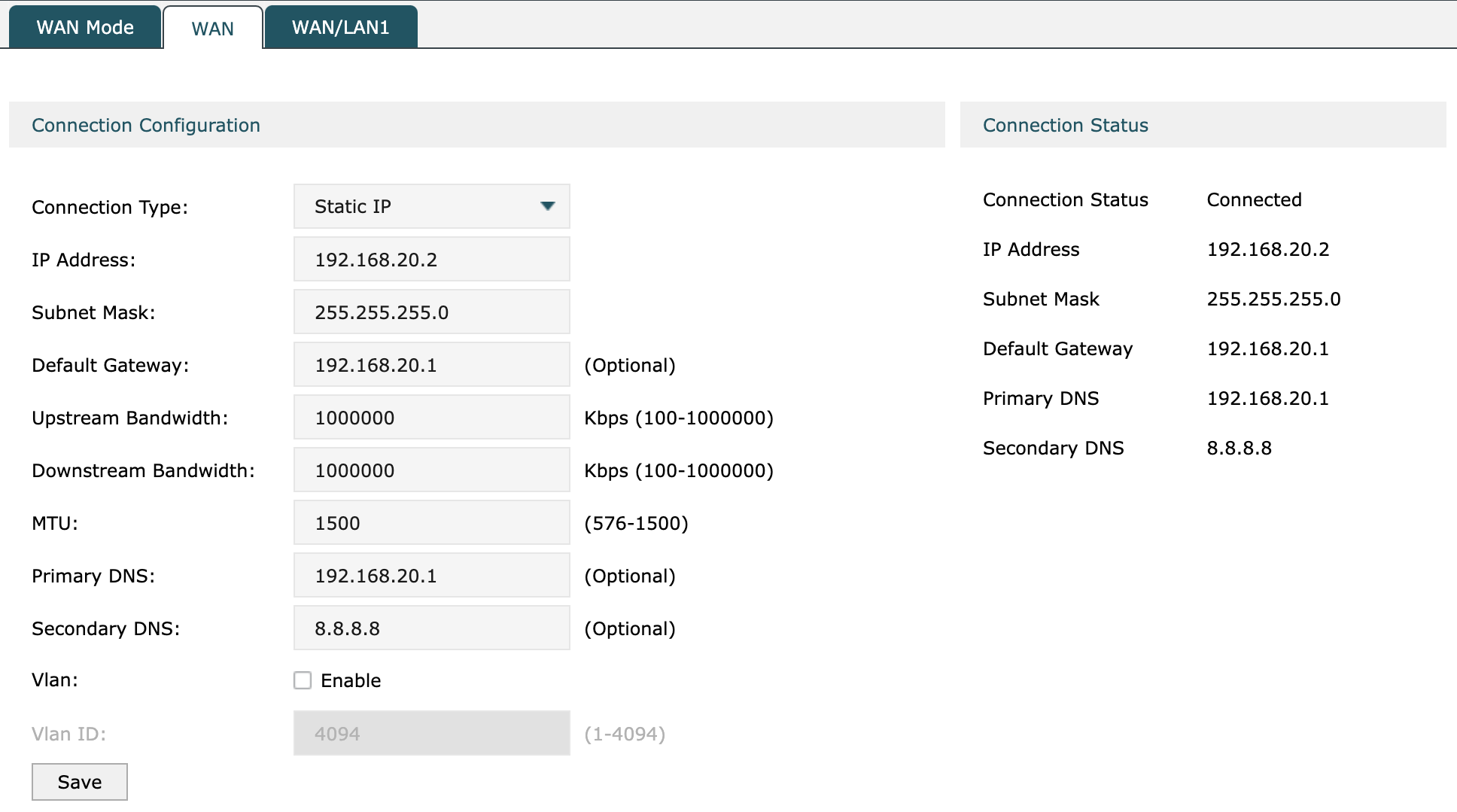The height and width of the screenshot is (812, 1457).
Task: Focus the Subnet Mask field
Action: (431, 312)
